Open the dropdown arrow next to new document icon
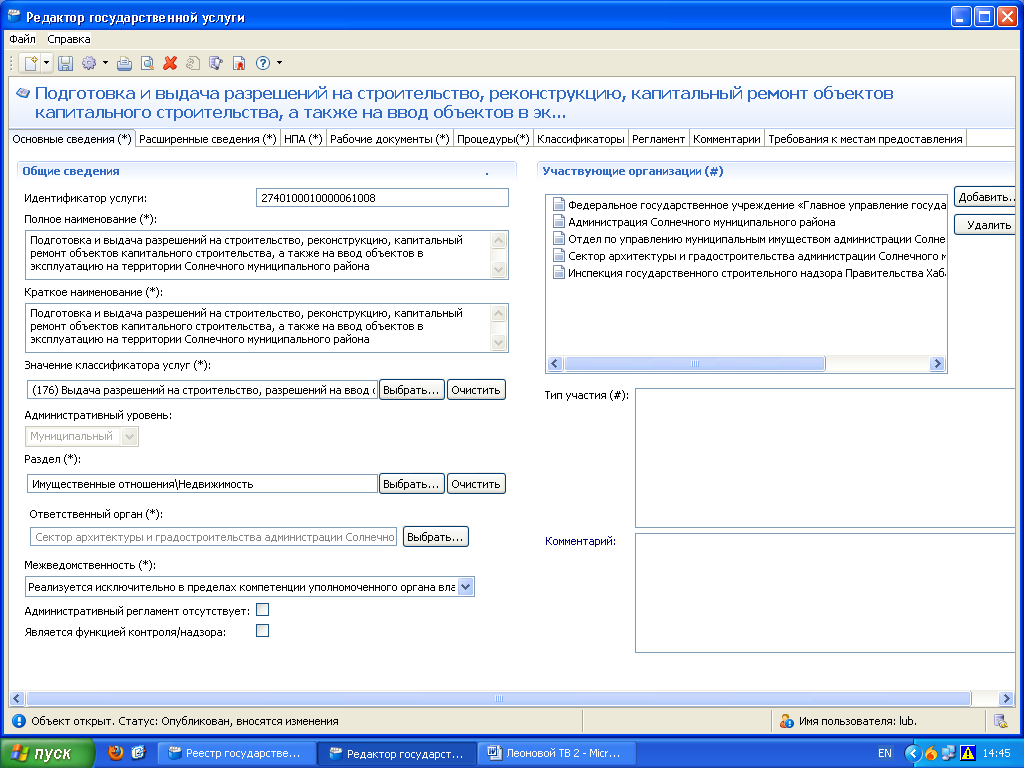 coord(47,63)
